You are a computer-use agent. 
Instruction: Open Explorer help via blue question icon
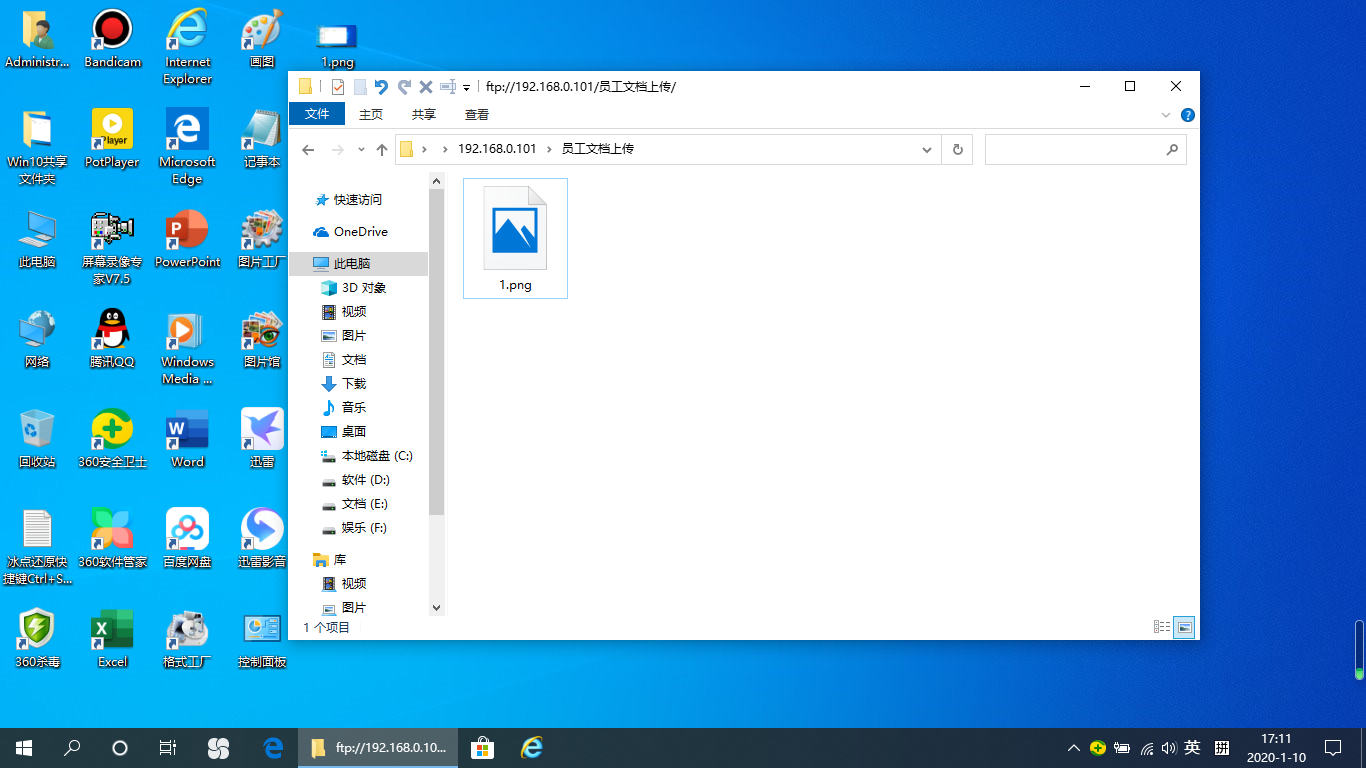coord(1188,115)
